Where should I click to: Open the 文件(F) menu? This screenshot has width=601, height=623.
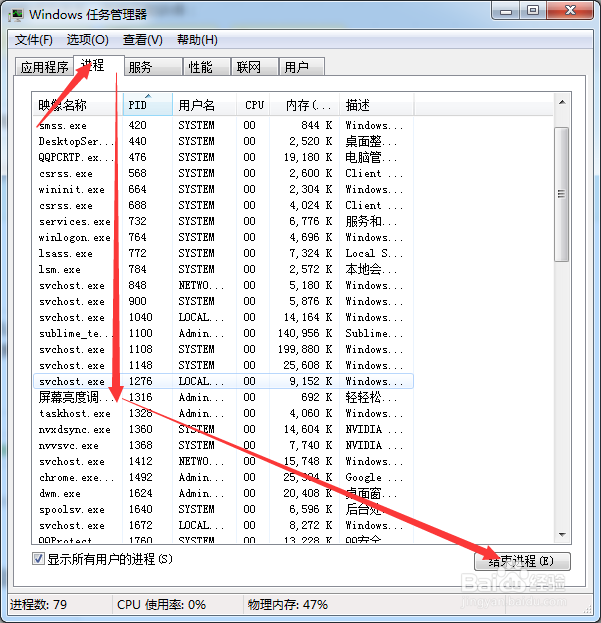click(x=33, y=40)
